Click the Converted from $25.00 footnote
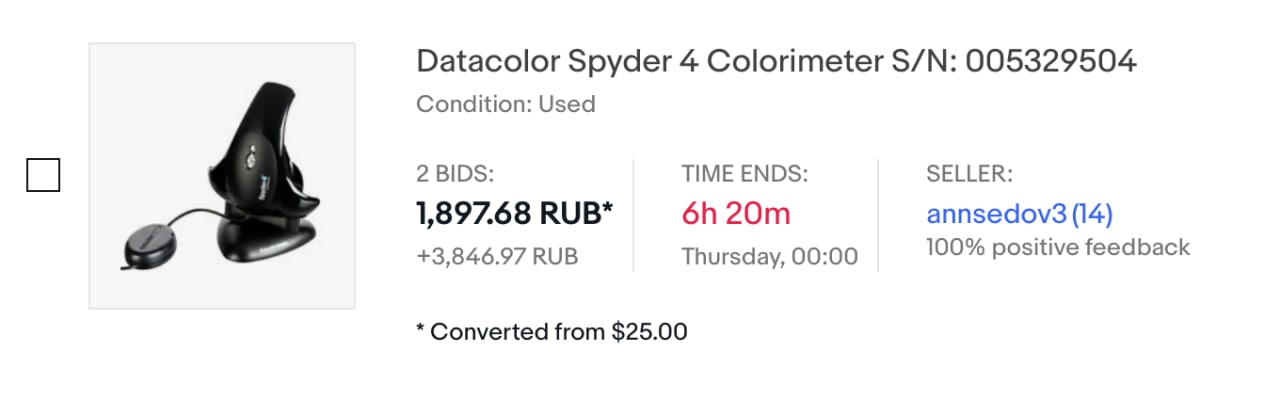The image size is (1280, 399). click(552, 331)
